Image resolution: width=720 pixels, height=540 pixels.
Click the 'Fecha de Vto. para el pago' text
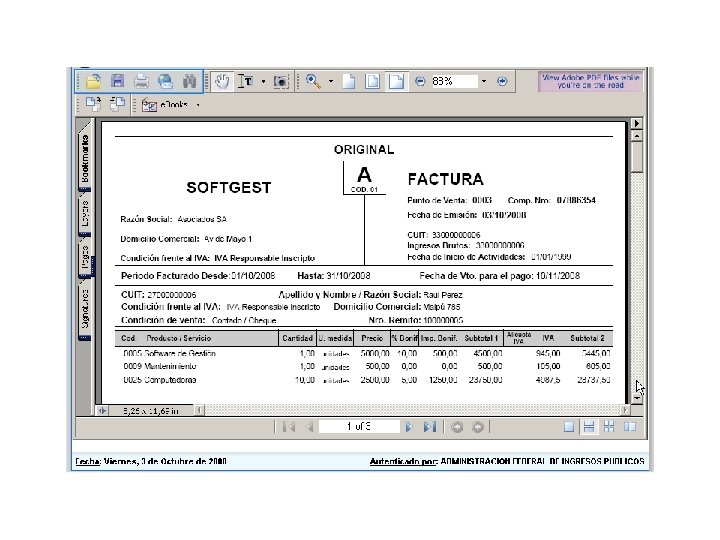click(x=476, y=276)
